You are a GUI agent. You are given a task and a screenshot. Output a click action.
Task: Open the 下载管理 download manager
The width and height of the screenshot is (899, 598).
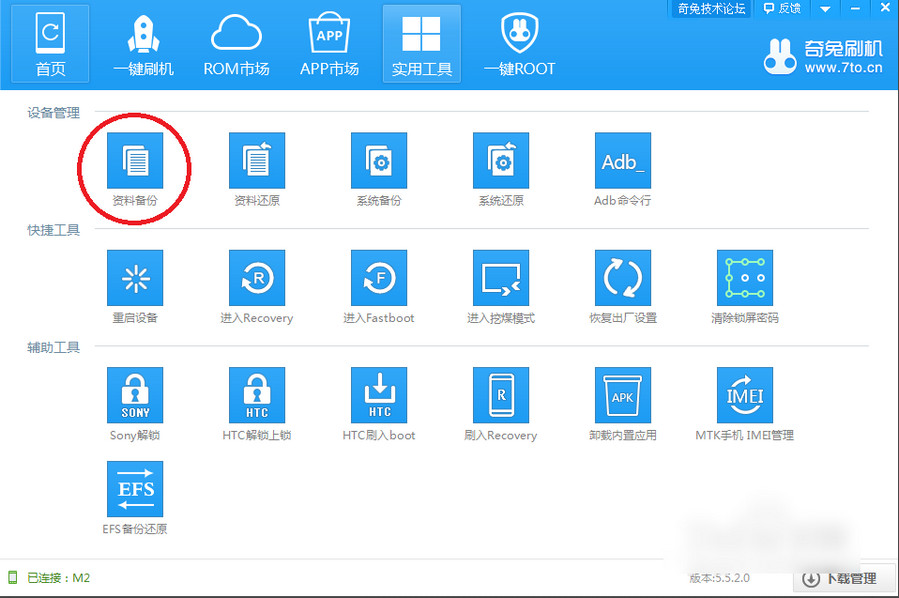point(844,579)
